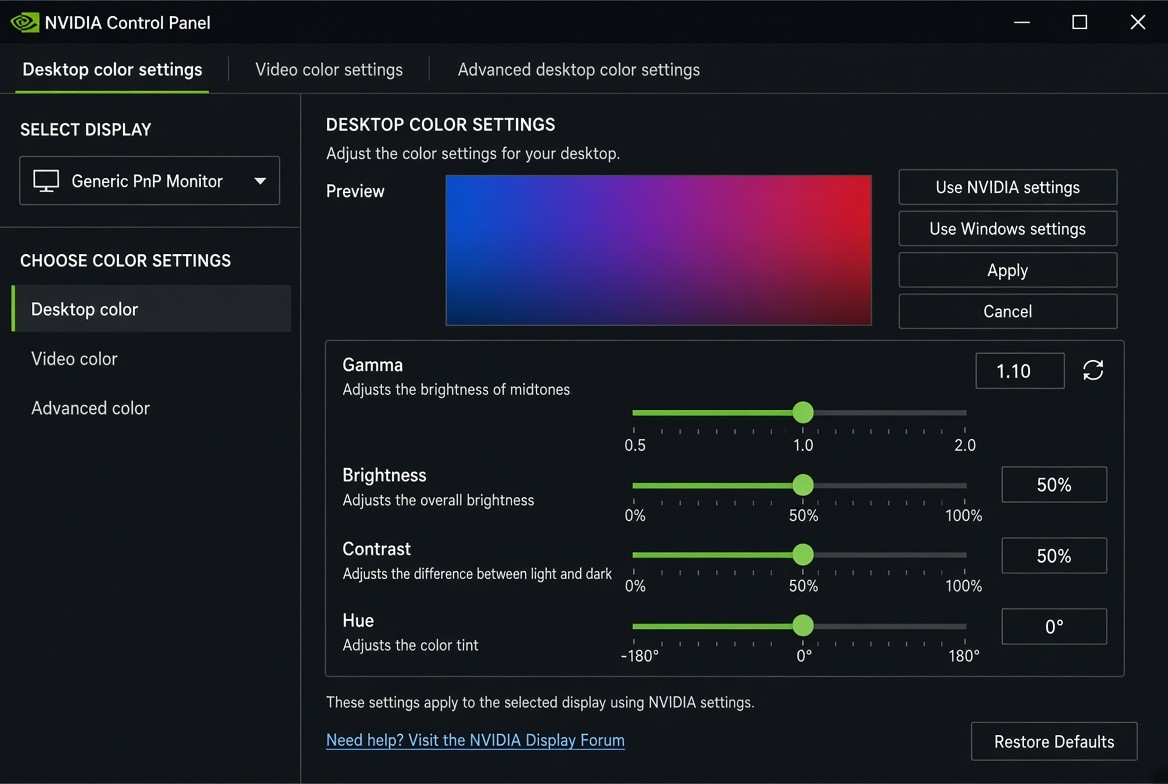Click 'Adjusts the color tint' description
Screen dimensions: 1168x784
[410, 645]
